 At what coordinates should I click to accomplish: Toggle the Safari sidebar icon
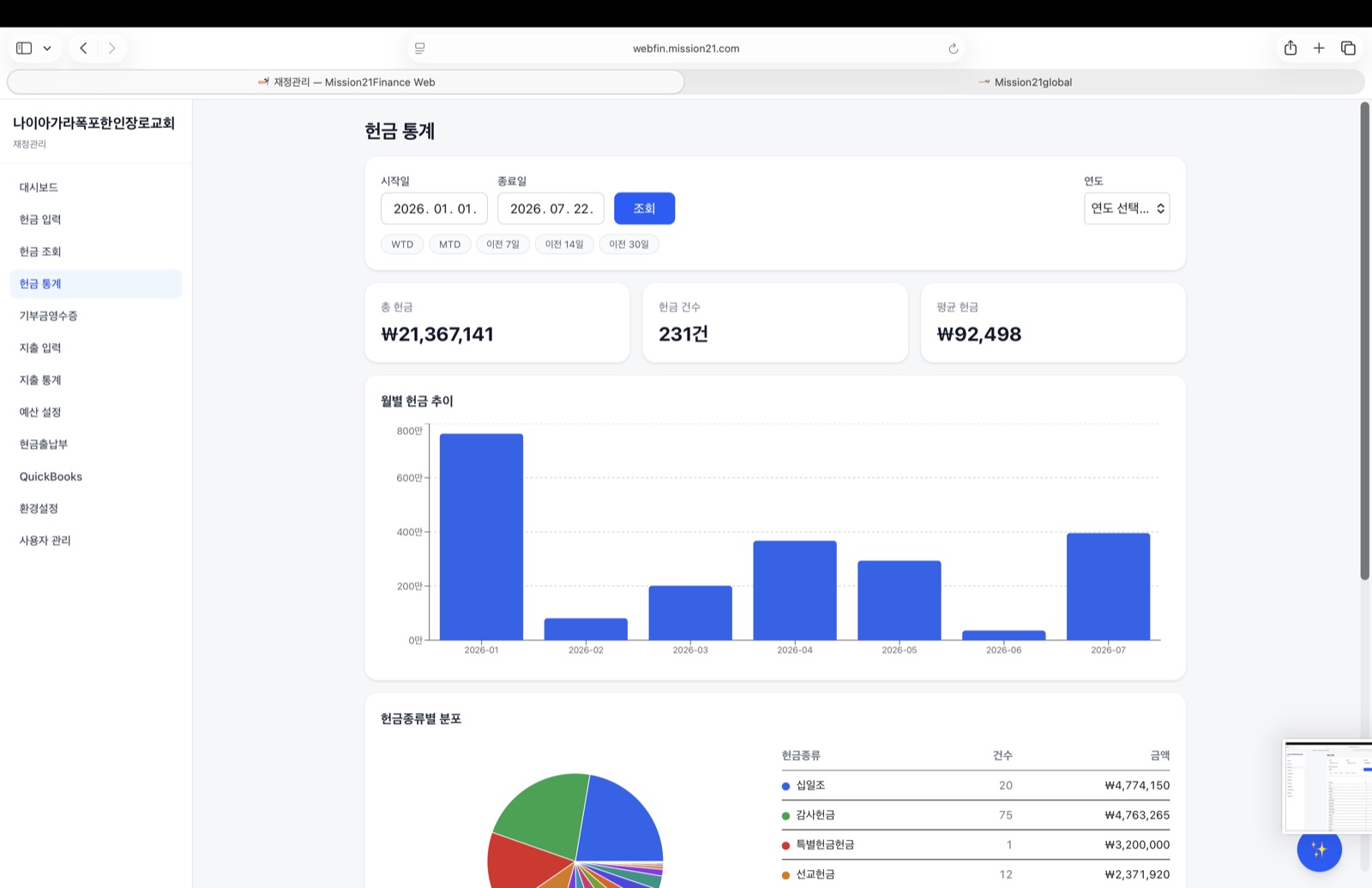(x=24, y=48)
